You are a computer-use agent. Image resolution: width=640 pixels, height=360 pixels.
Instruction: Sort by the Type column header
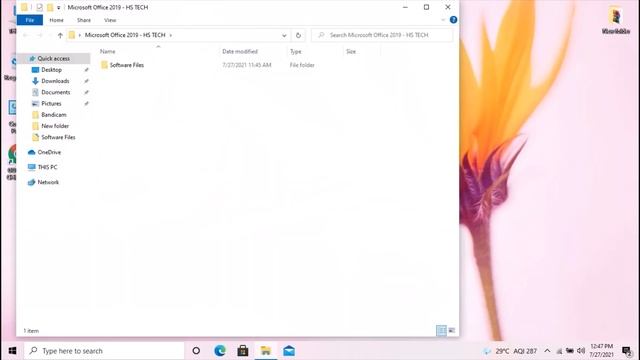pyautogui.click(x=296, y=51)
